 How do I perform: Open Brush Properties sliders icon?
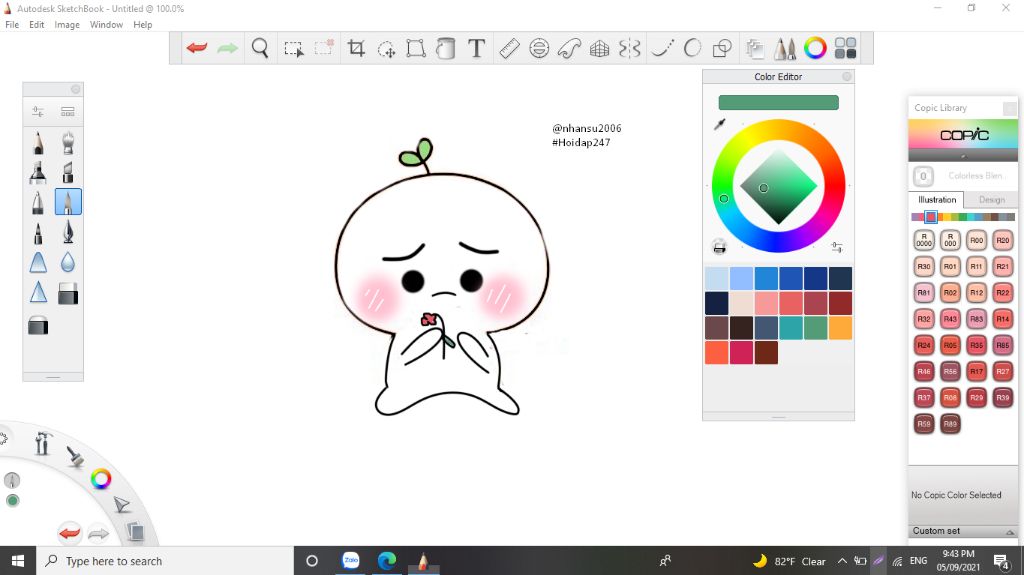click(x=38, y=112)
